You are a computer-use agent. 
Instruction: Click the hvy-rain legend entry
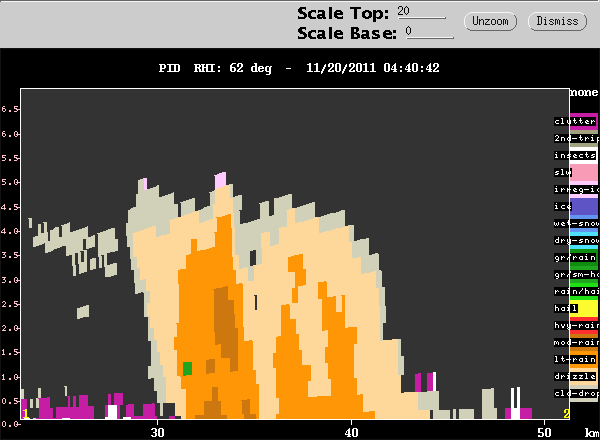click(576, 325)
